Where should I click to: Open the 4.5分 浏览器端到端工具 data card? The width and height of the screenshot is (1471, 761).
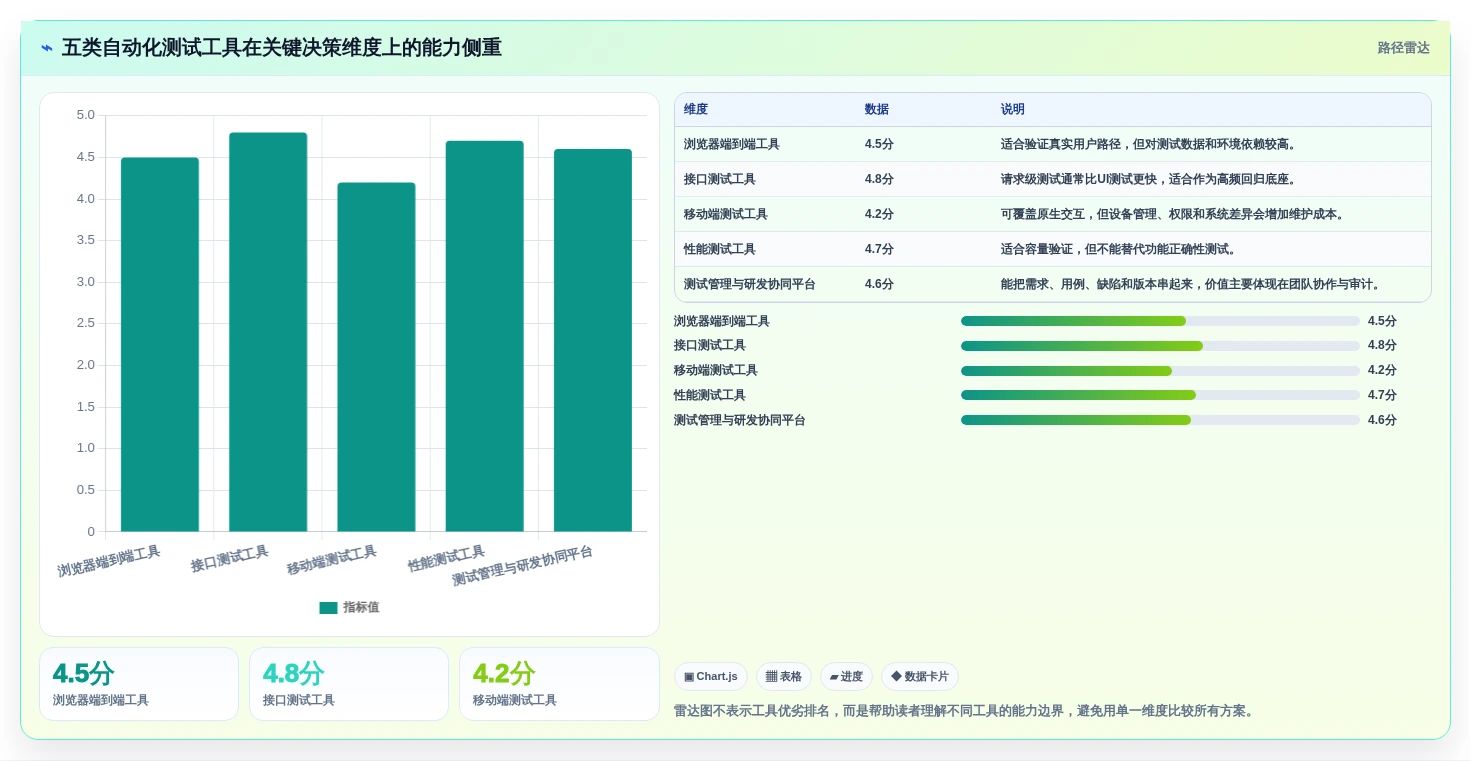pyautogui.click(x=139, y=684)
